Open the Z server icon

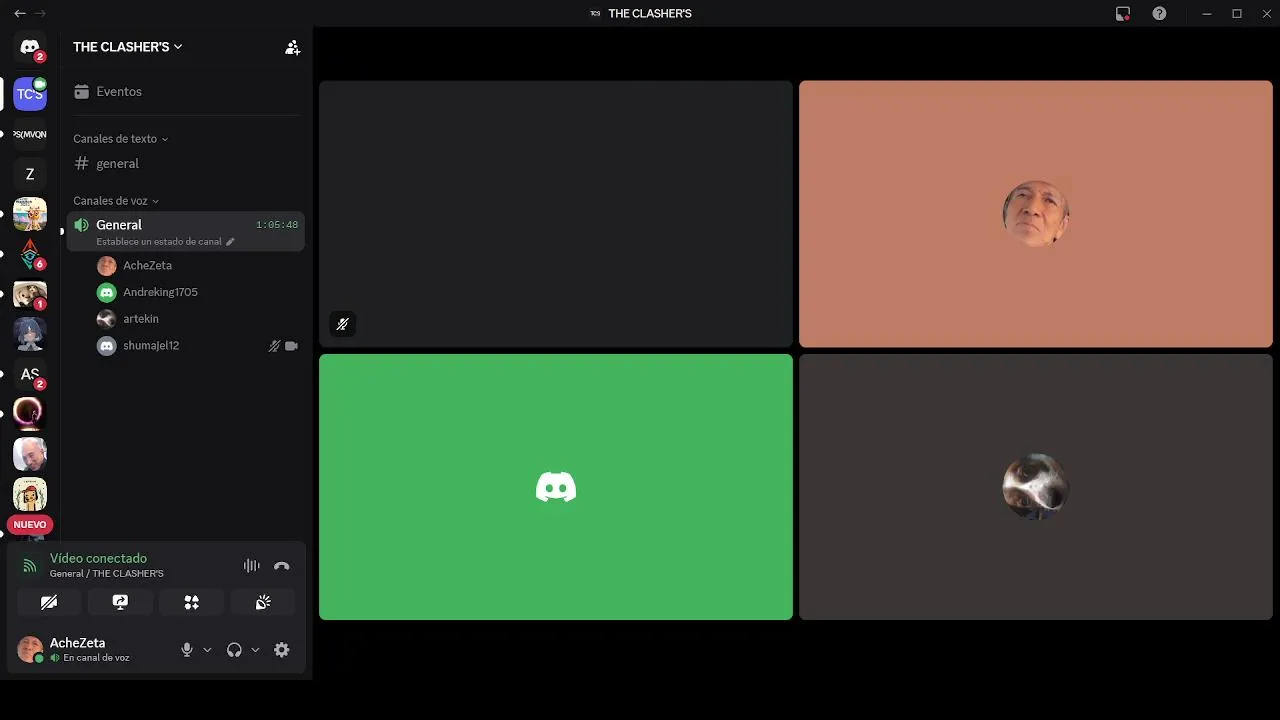[30, 174]
